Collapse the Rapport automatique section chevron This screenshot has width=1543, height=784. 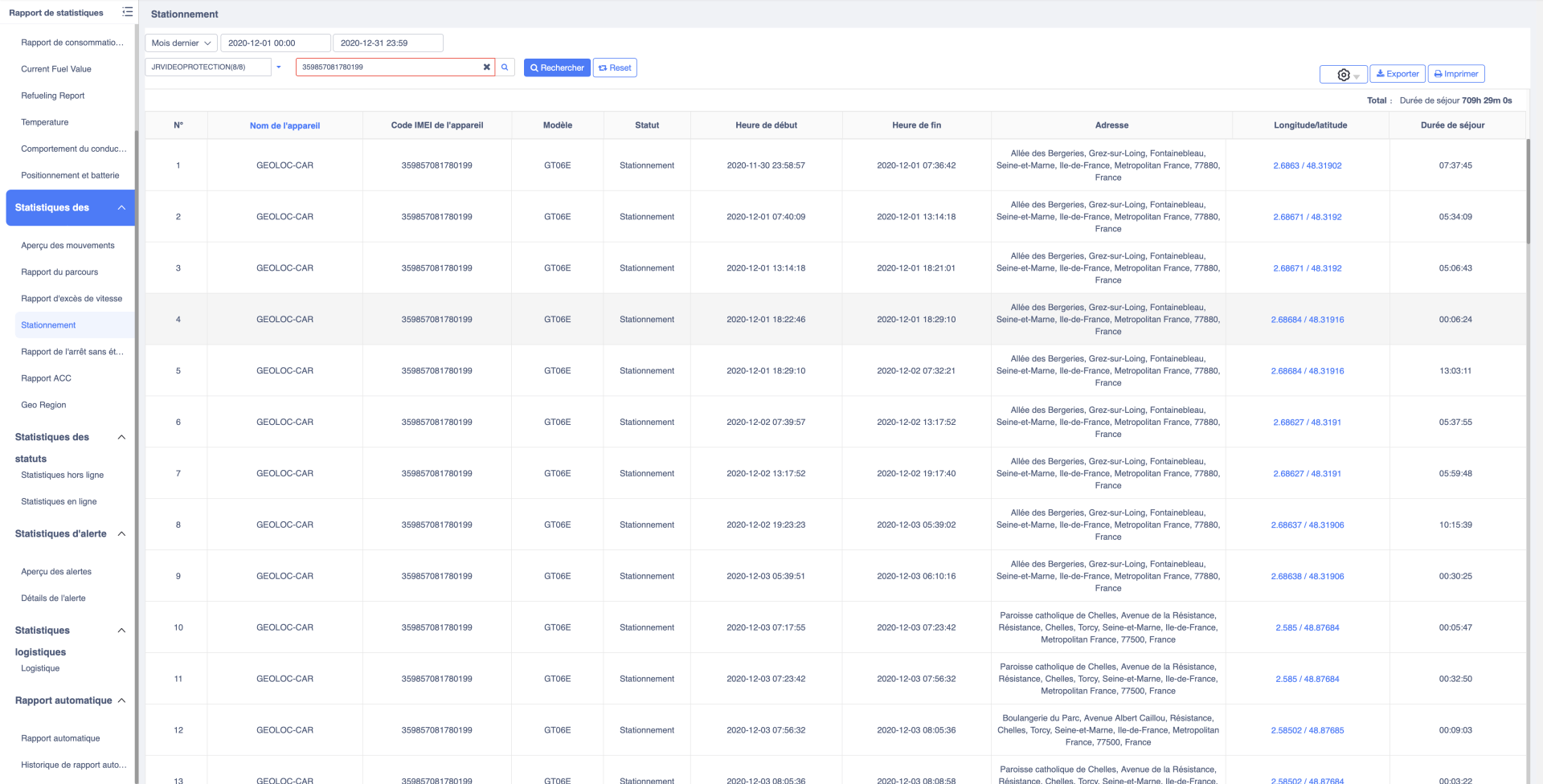[121, 700]
